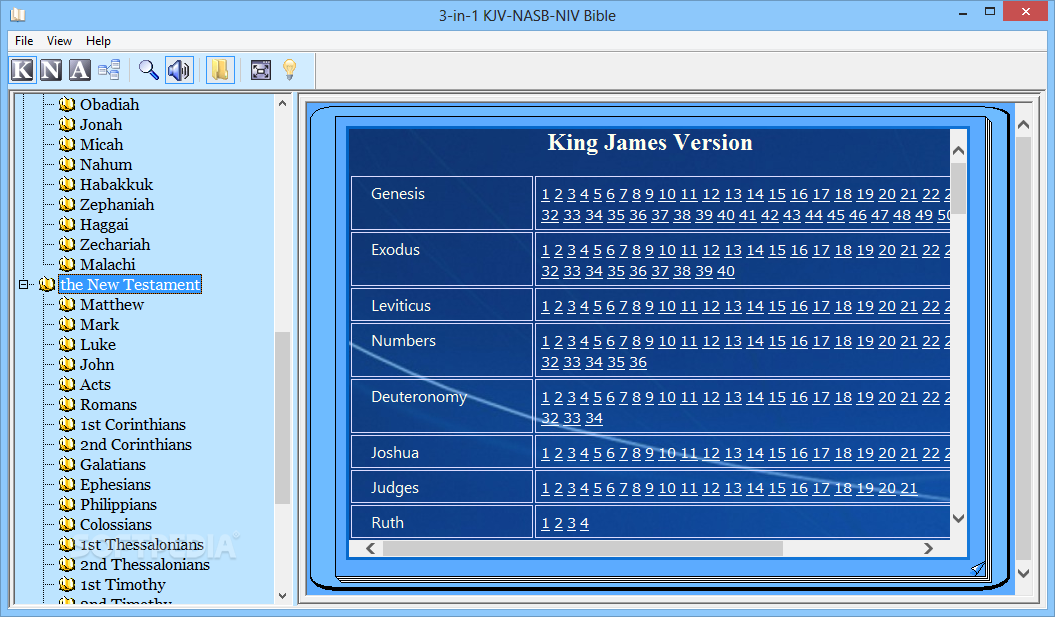The height and width of the screenshot is (617, 1055).
Task: Click the book icon next to Habakkuk
Action: point(67,184)
